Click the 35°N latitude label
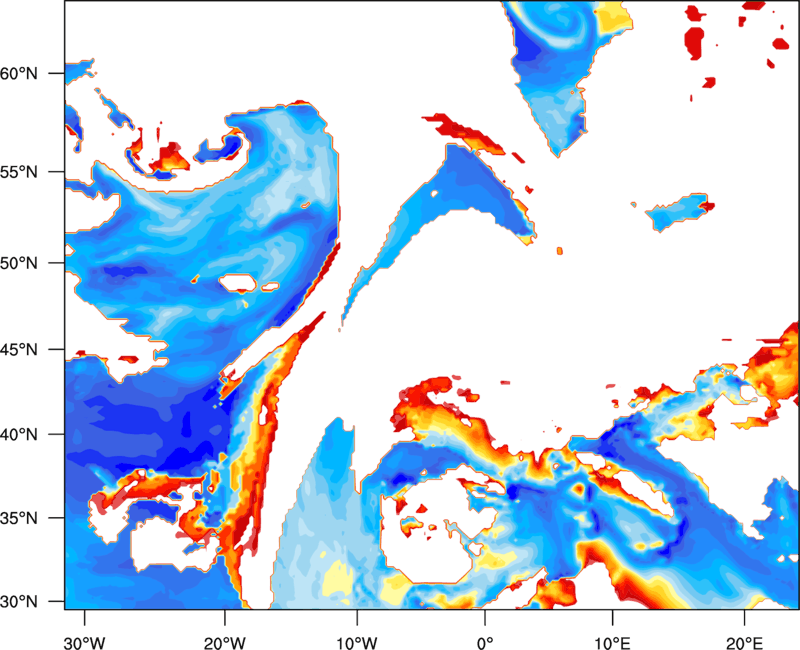The image size is (800, 650). point(19,518)
